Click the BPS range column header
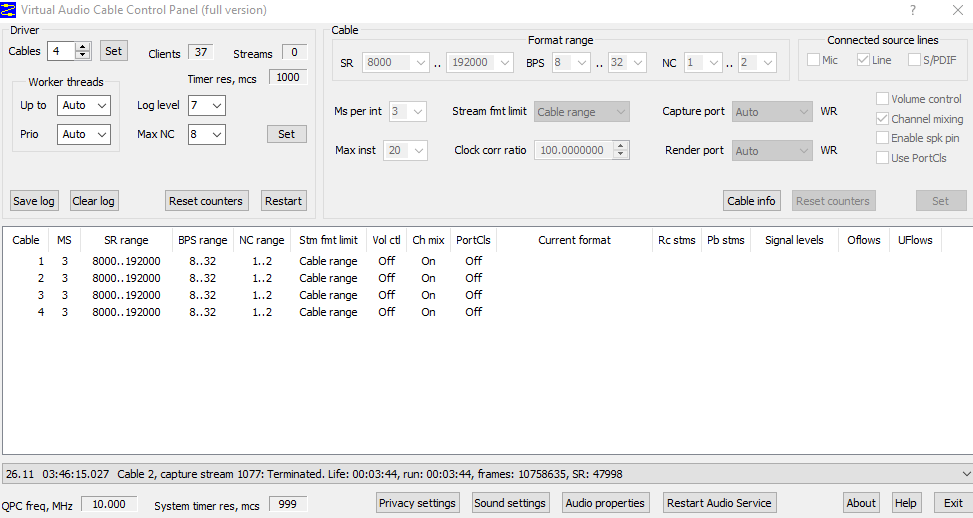973x518 pixels. (203, 240)
